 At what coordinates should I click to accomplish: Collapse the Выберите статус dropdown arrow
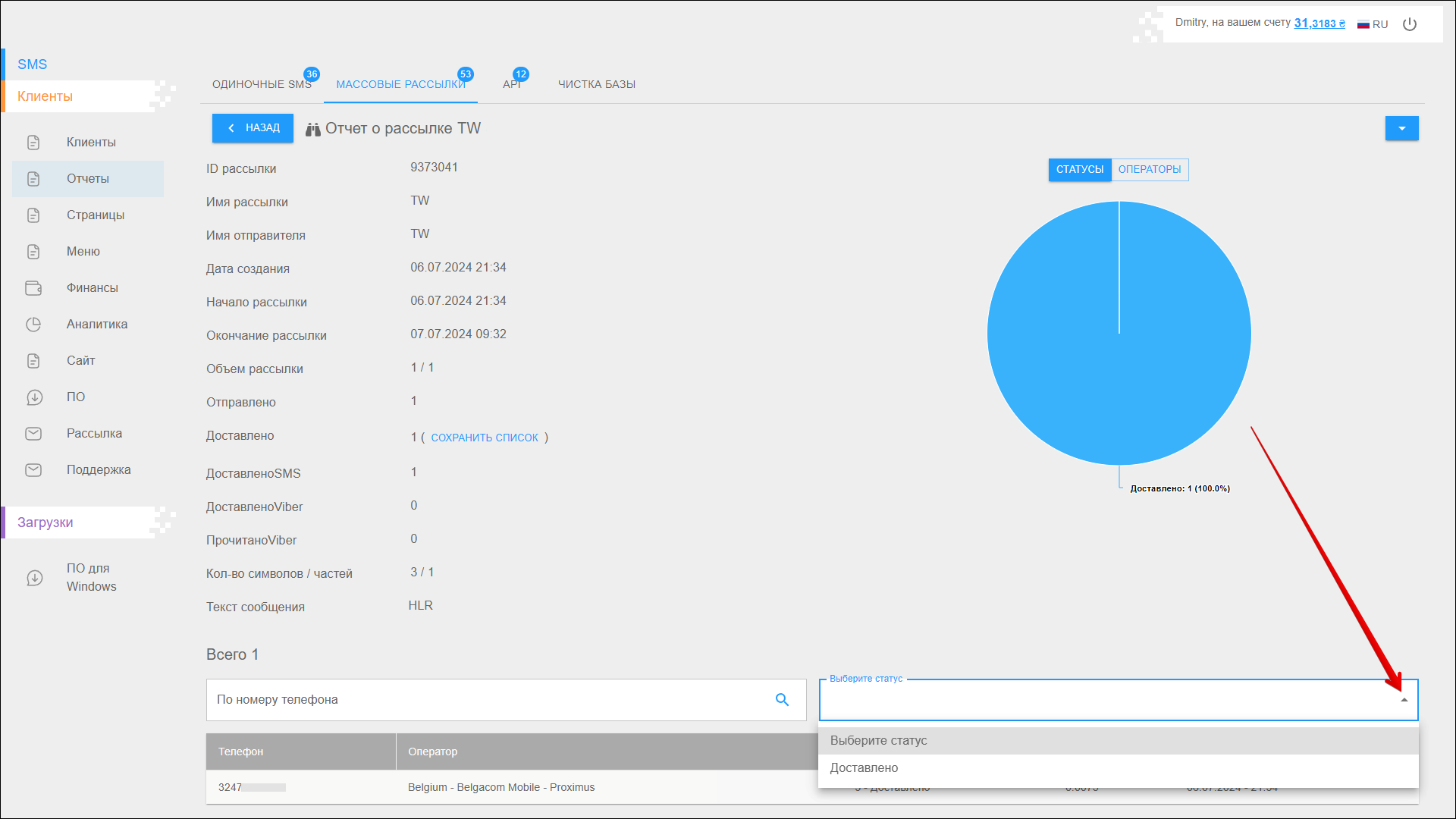click(1404, 700)
